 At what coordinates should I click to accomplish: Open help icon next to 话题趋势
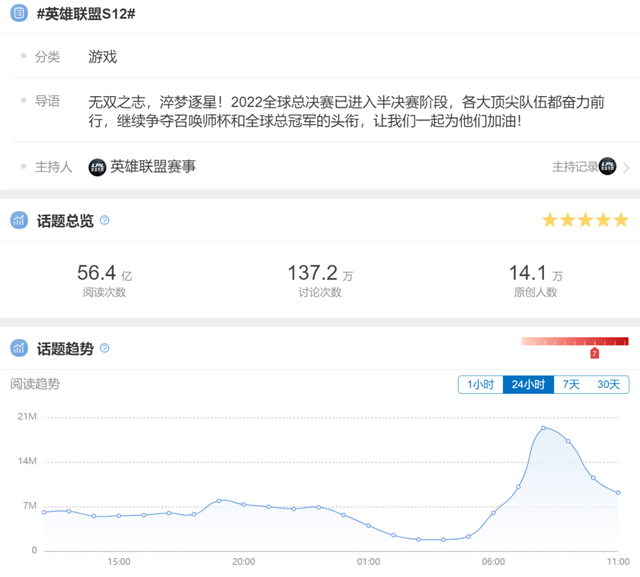104,348
